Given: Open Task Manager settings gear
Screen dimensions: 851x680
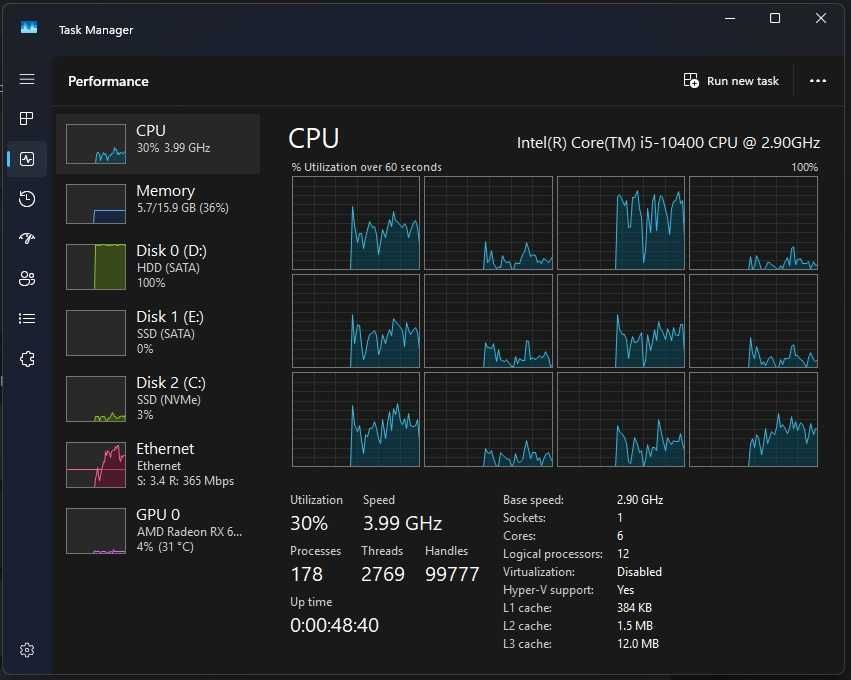Looking at the screenshot, I should tap(27, 650).
